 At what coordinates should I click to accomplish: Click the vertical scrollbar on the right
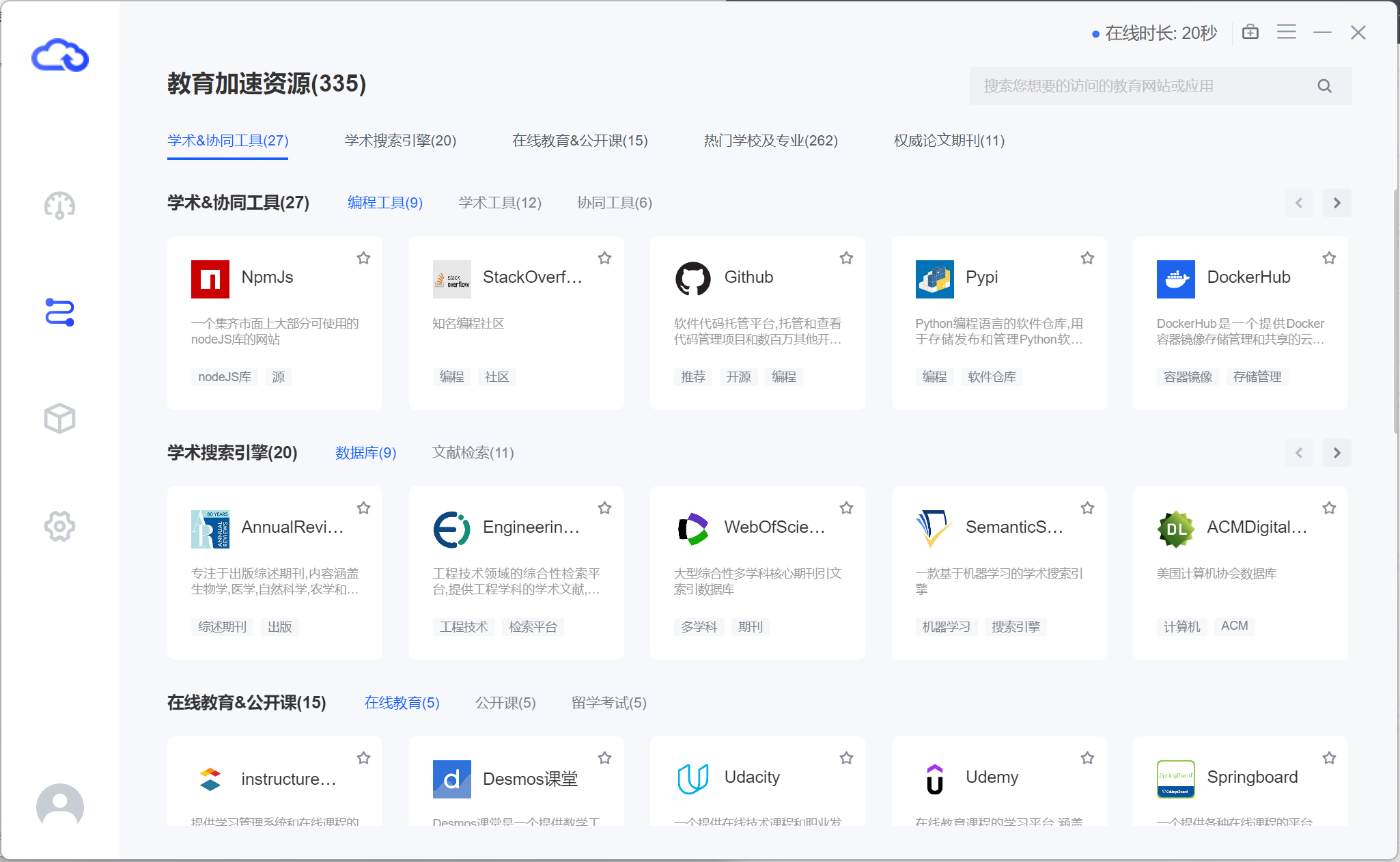(1396, 311)
